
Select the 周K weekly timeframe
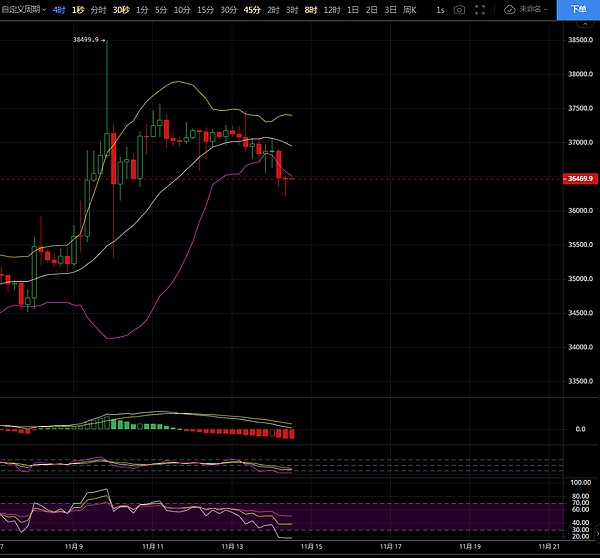point(408,9)
